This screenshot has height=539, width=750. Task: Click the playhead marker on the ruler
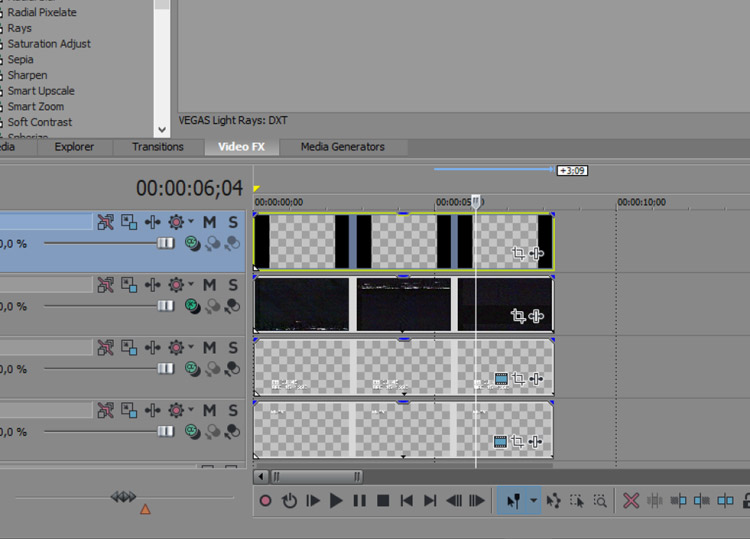(476, 201)
